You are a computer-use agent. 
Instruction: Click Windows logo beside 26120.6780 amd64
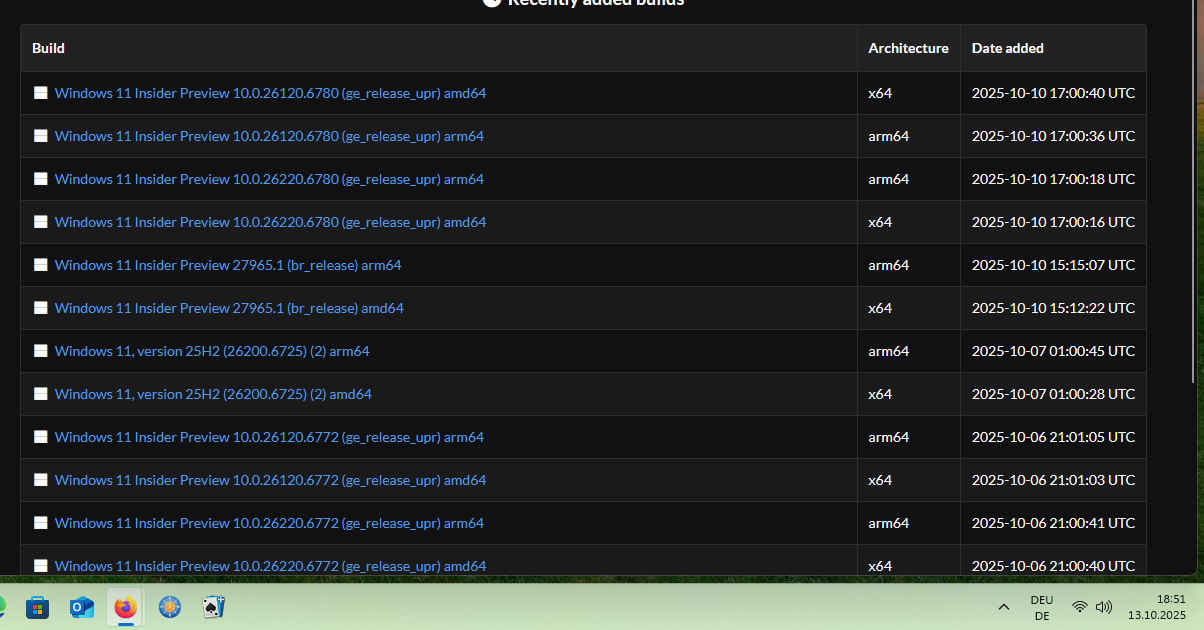click(41, 93)
